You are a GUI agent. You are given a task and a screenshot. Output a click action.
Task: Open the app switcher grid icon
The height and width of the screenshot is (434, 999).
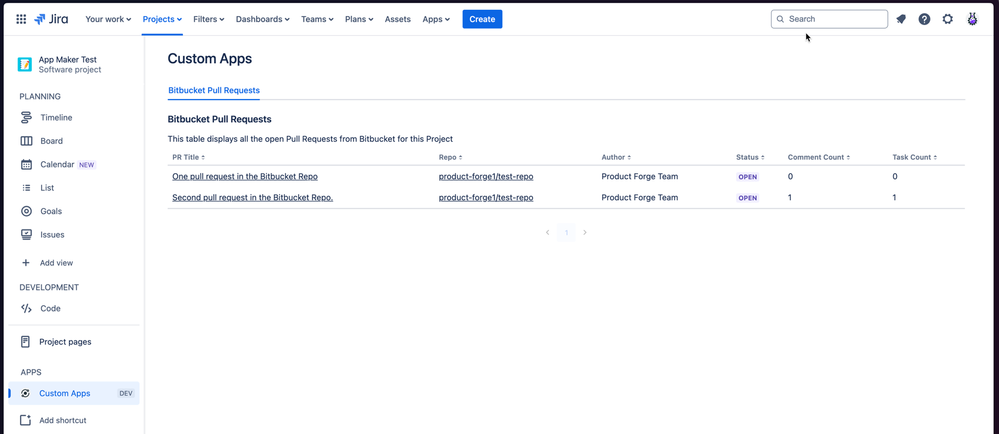[21, 19]
